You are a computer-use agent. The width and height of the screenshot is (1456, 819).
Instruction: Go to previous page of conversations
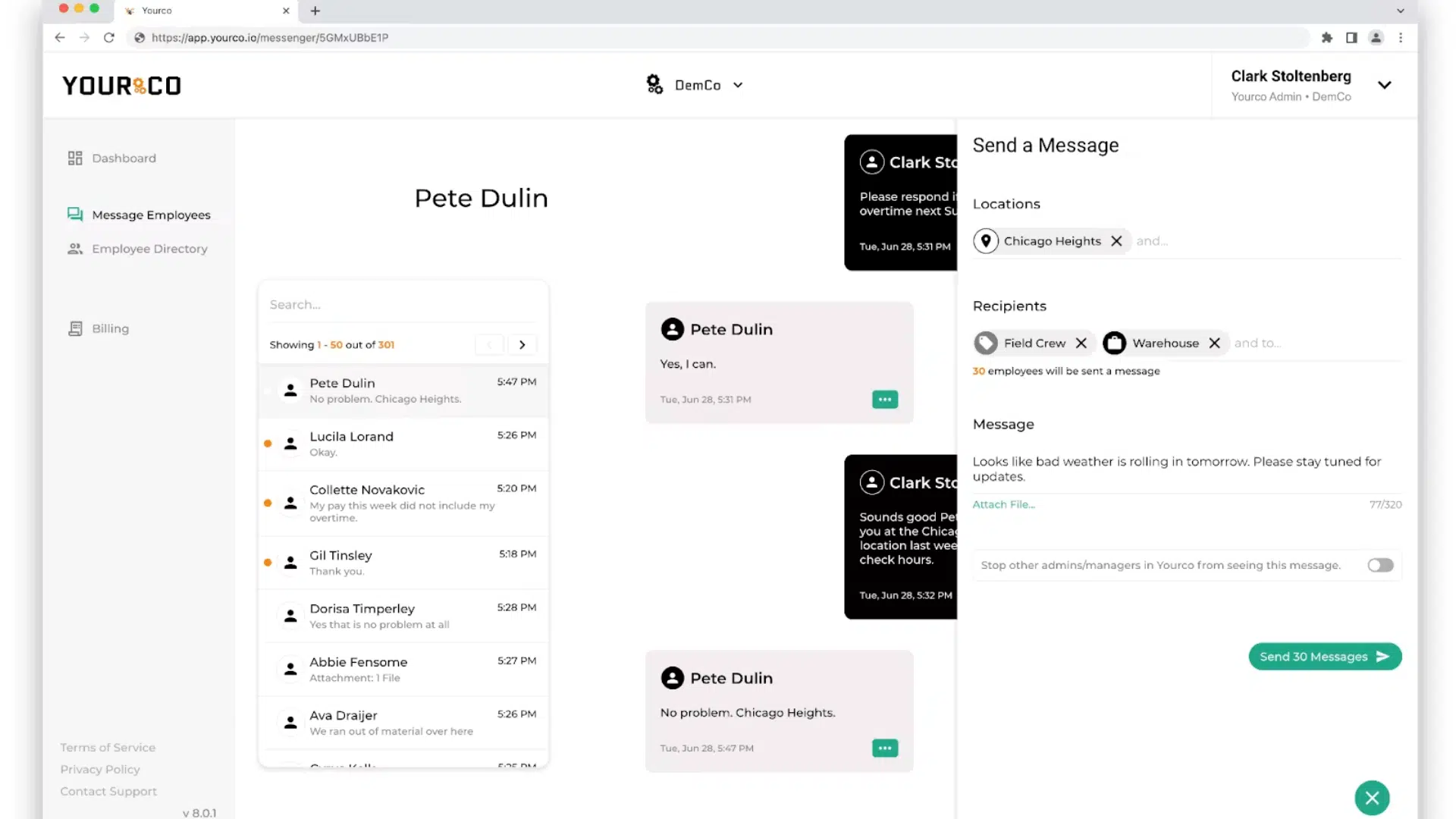pos(490,344)
